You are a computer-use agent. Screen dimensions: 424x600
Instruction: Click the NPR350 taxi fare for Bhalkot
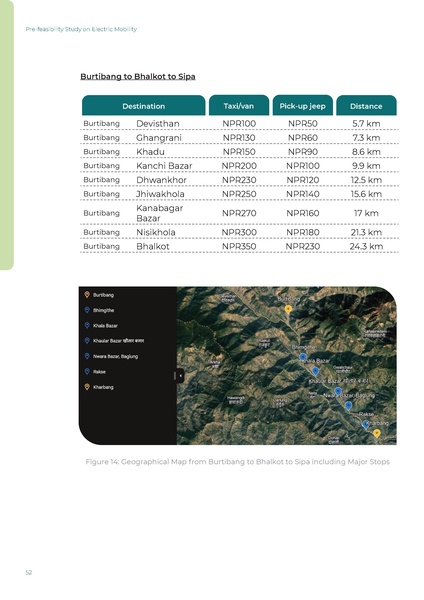tap(239, 246)
